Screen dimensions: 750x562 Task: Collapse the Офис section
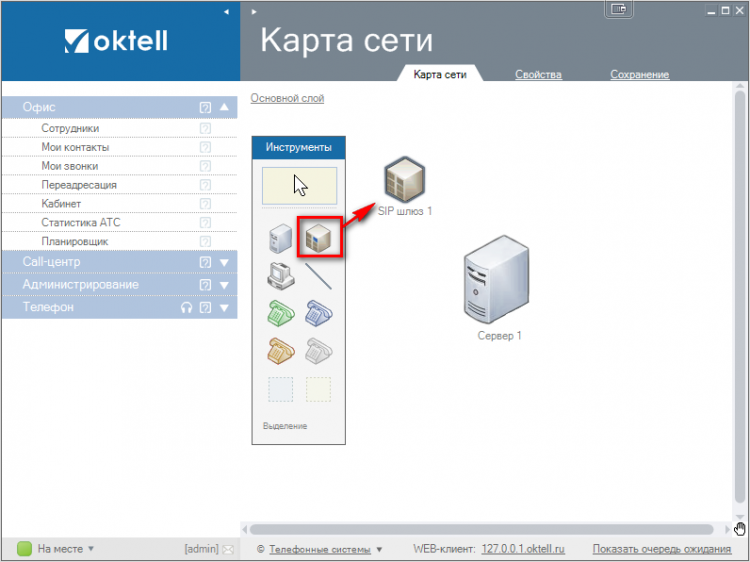225,107
